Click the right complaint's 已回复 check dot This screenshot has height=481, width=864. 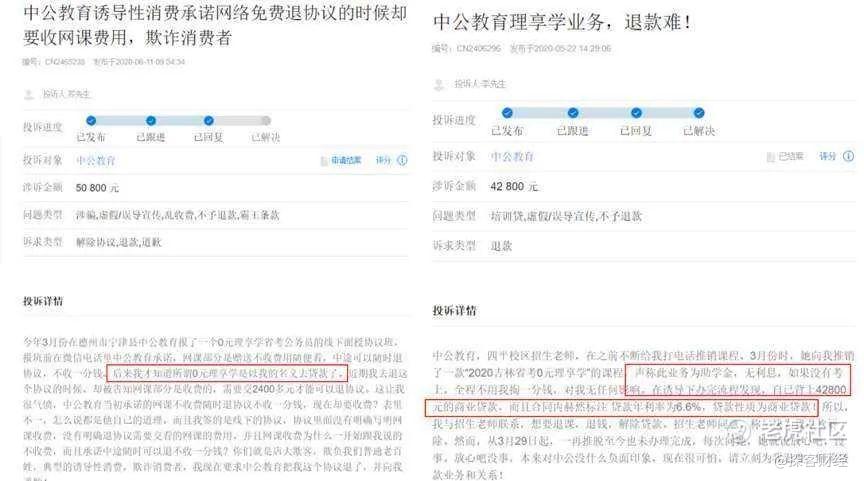pos(636,113)
